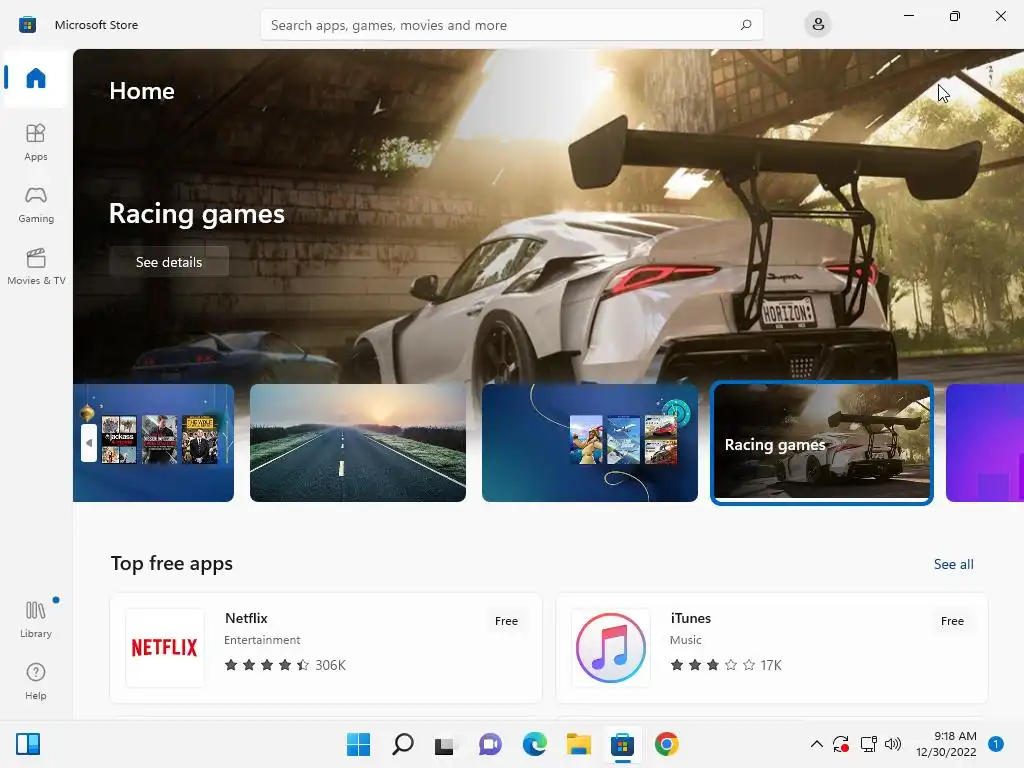Viewport: 1024px width, 768px height.
Task: Open the Help section
Action: [36, 681]
